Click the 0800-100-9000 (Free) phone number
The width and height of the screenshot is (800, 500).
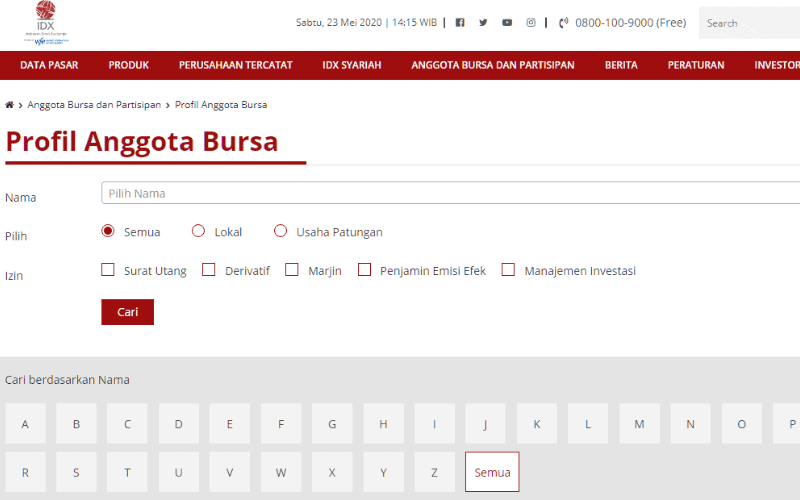[x=631, y=23]
